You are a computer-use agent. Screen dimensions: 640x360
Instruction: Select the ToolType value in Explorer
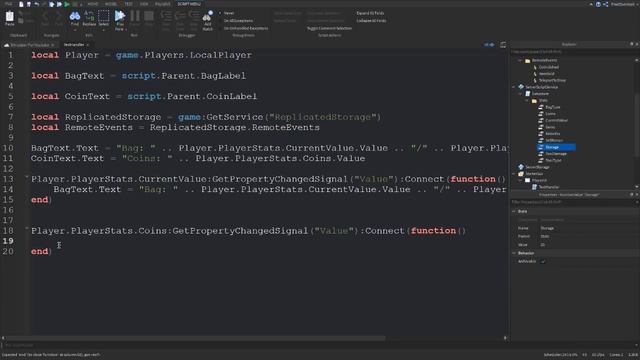[550, 160]
